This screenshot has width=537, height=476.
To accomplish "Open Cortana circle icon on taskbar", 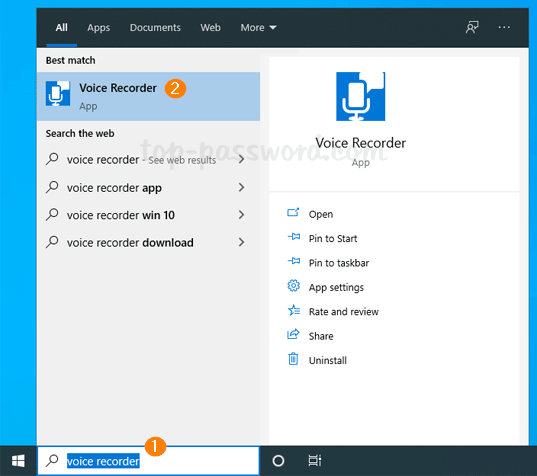I will coord(278,461).
